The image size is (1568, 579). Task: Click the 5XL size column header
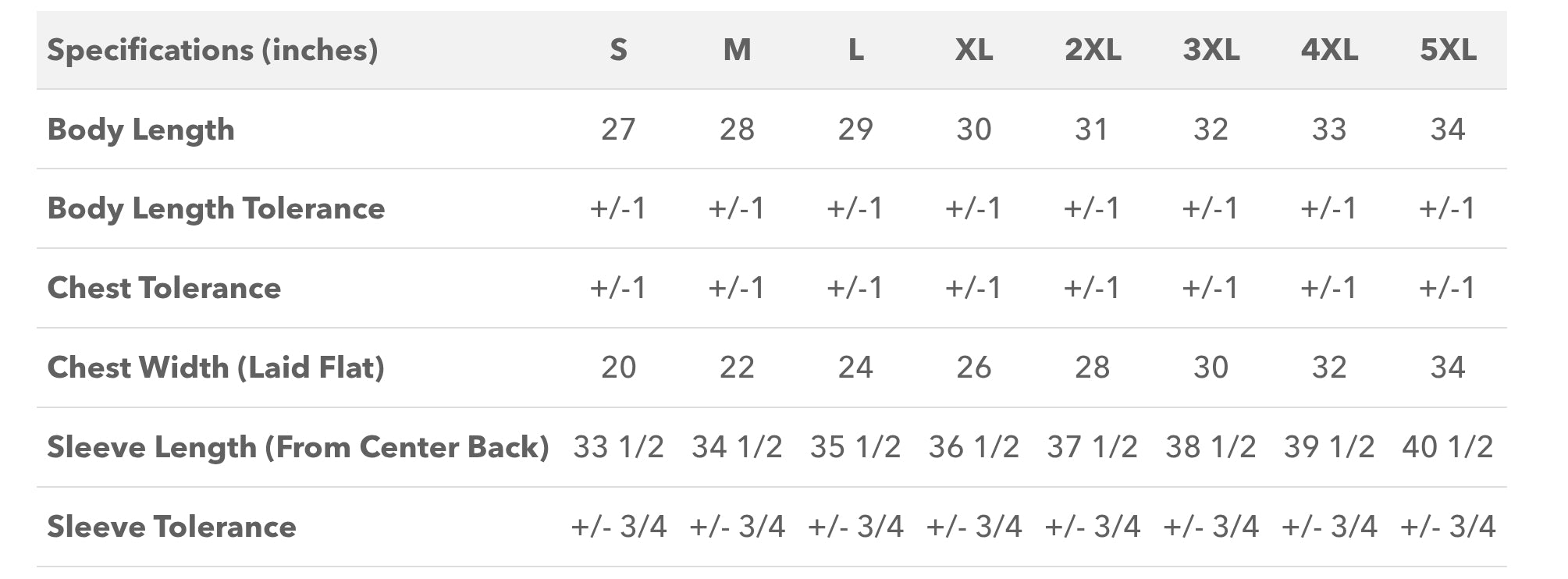tap(1448, 50)
